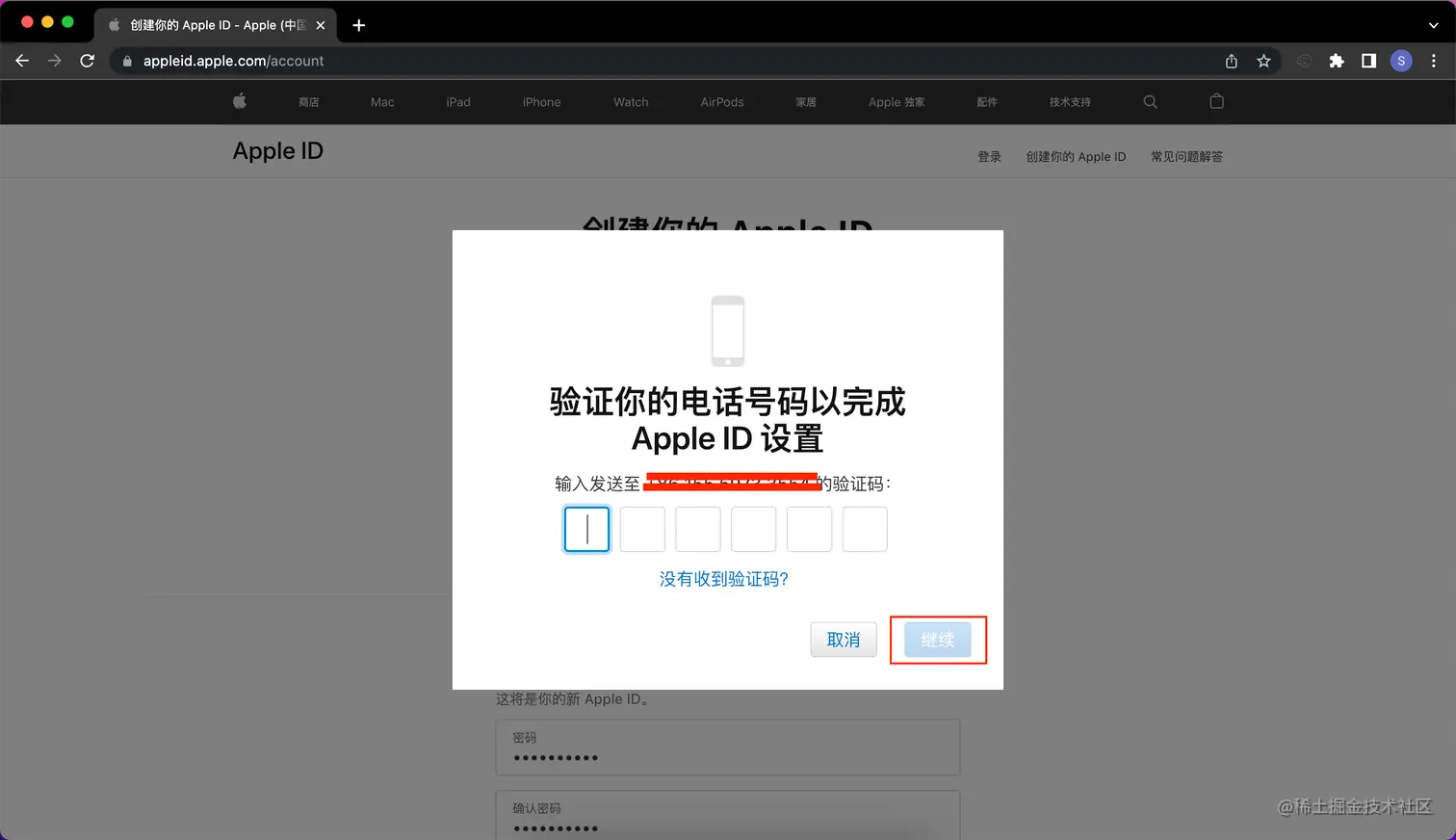The height and width of the screenshot is (840, 1456).
Task: Open a new tab with plus
Action: pyautogui.click(x=359, y=25)
